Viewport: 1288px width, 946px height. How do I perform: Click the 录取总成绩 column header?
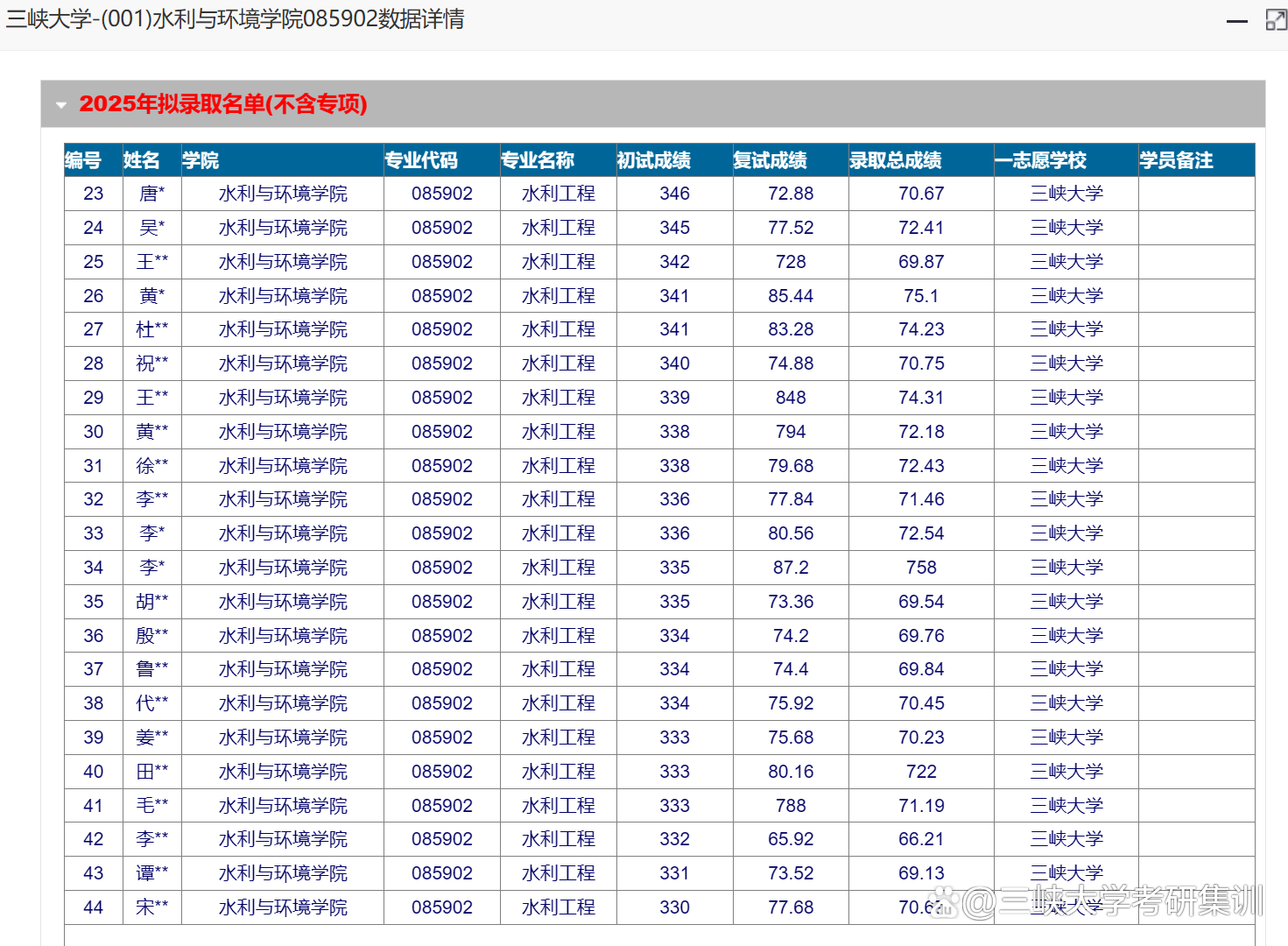(x=896, y=159)
